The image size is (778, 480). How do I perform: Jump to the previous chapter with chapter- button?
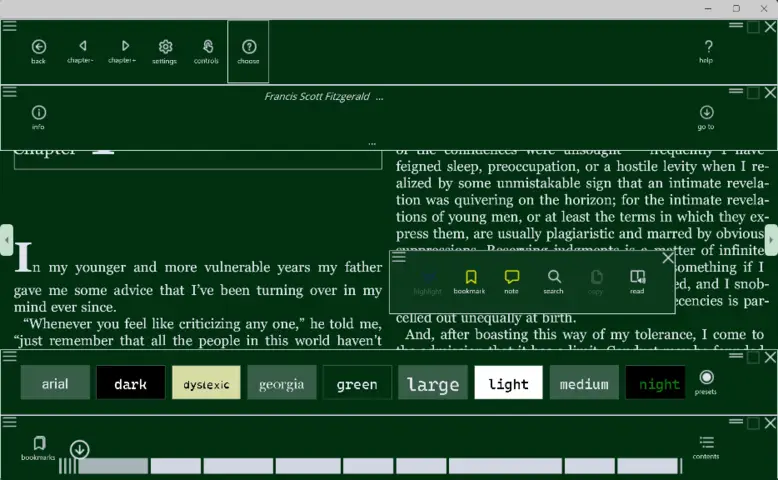(80, 52)
